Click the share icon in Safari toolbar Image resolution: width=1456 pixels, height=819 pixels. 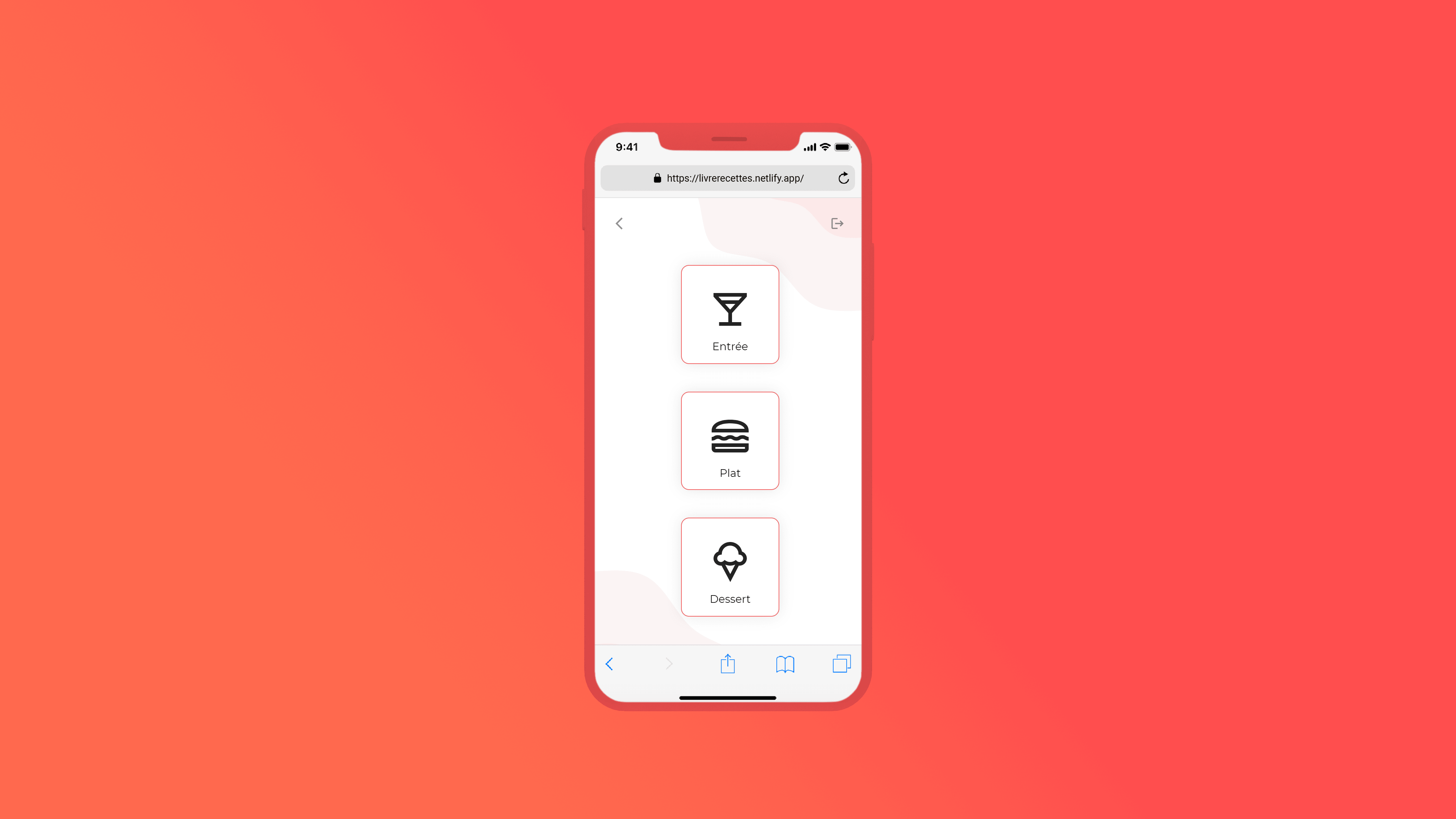point(727,663)
